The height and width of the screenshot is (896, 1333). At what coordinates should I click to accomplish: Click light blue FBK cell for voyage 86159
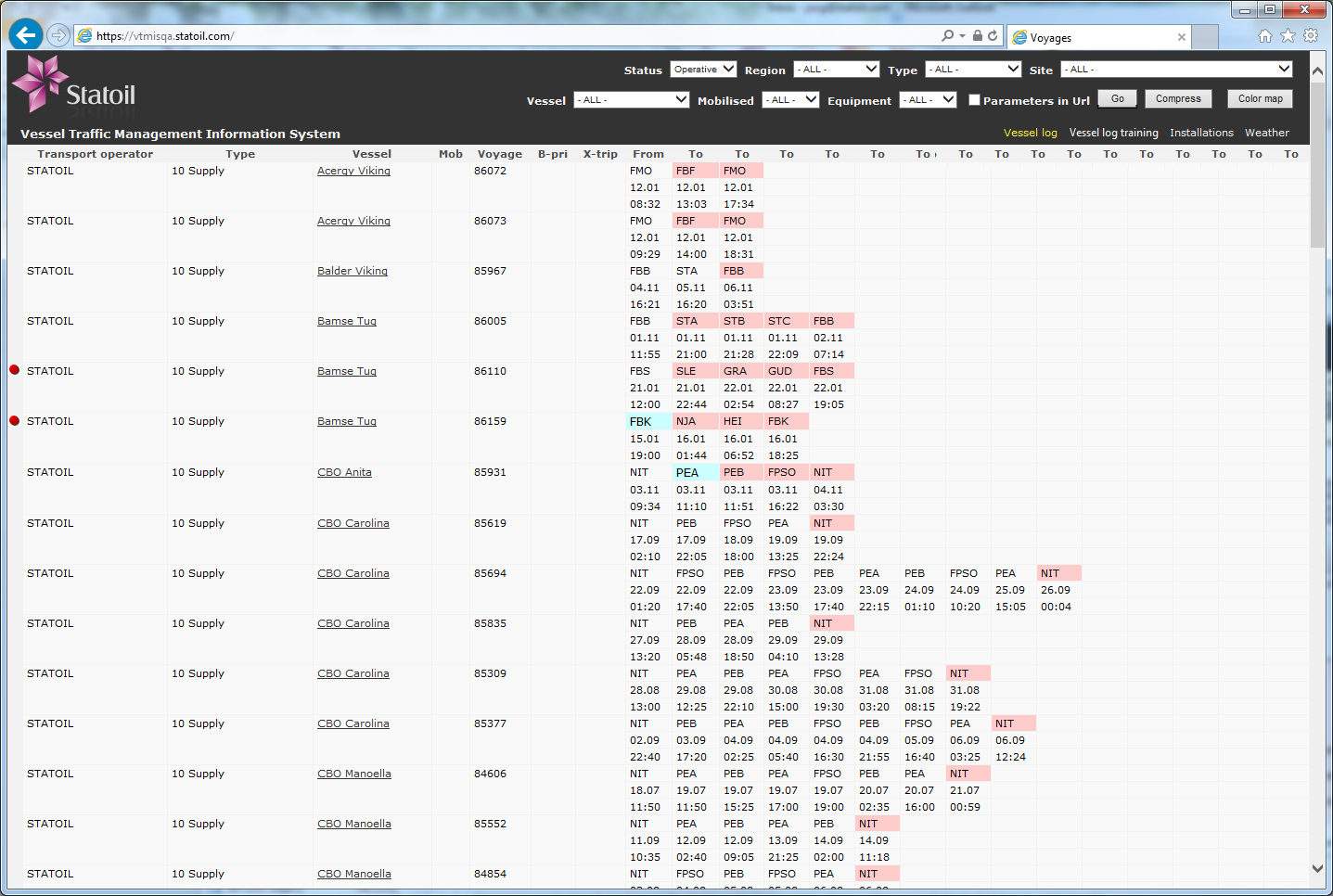point(648,421)
